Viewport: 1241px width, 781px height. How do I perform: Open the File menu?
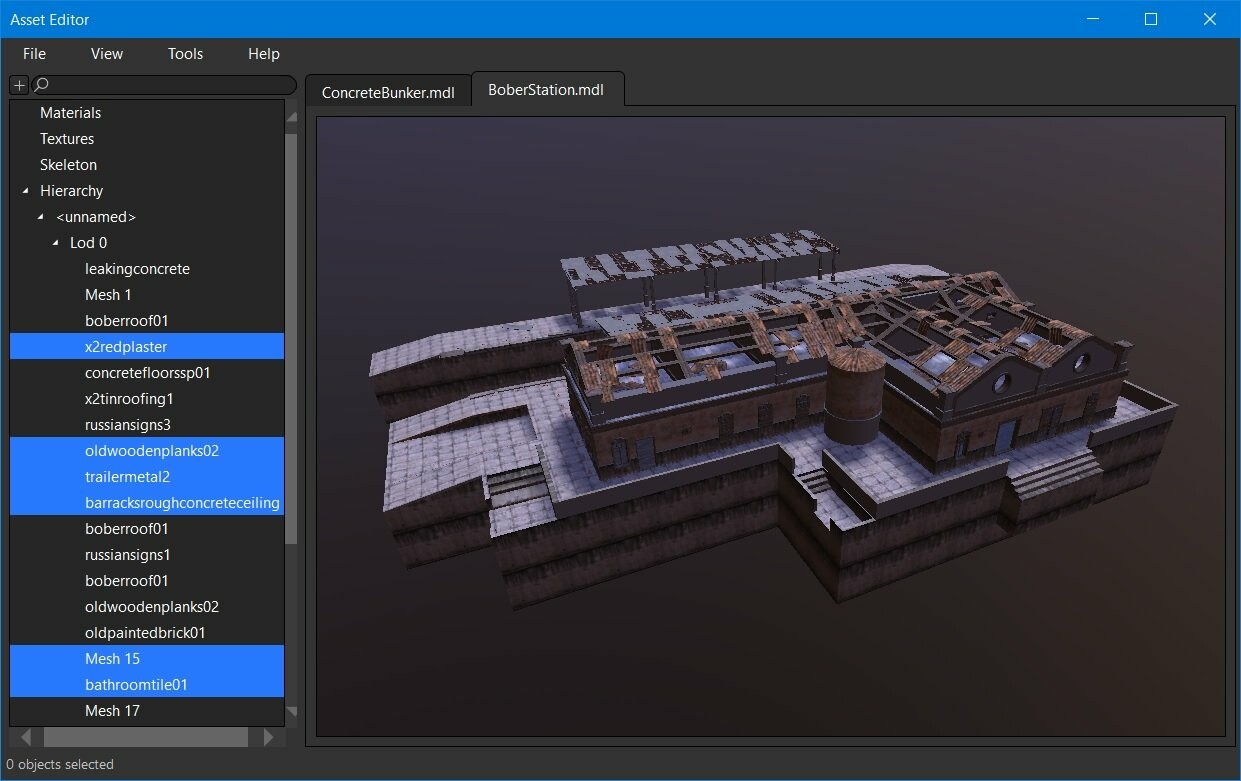34,54
